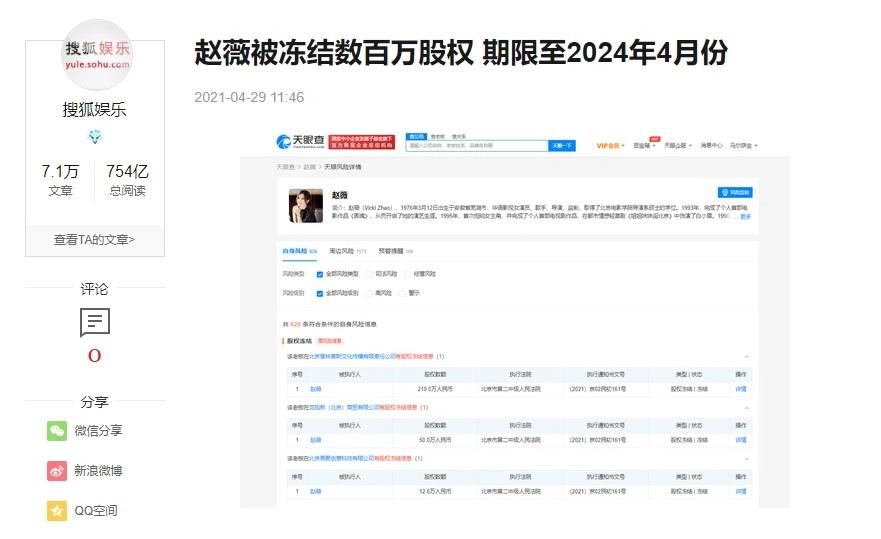Open 查看TA的文章 link

(x=94, y=239)
